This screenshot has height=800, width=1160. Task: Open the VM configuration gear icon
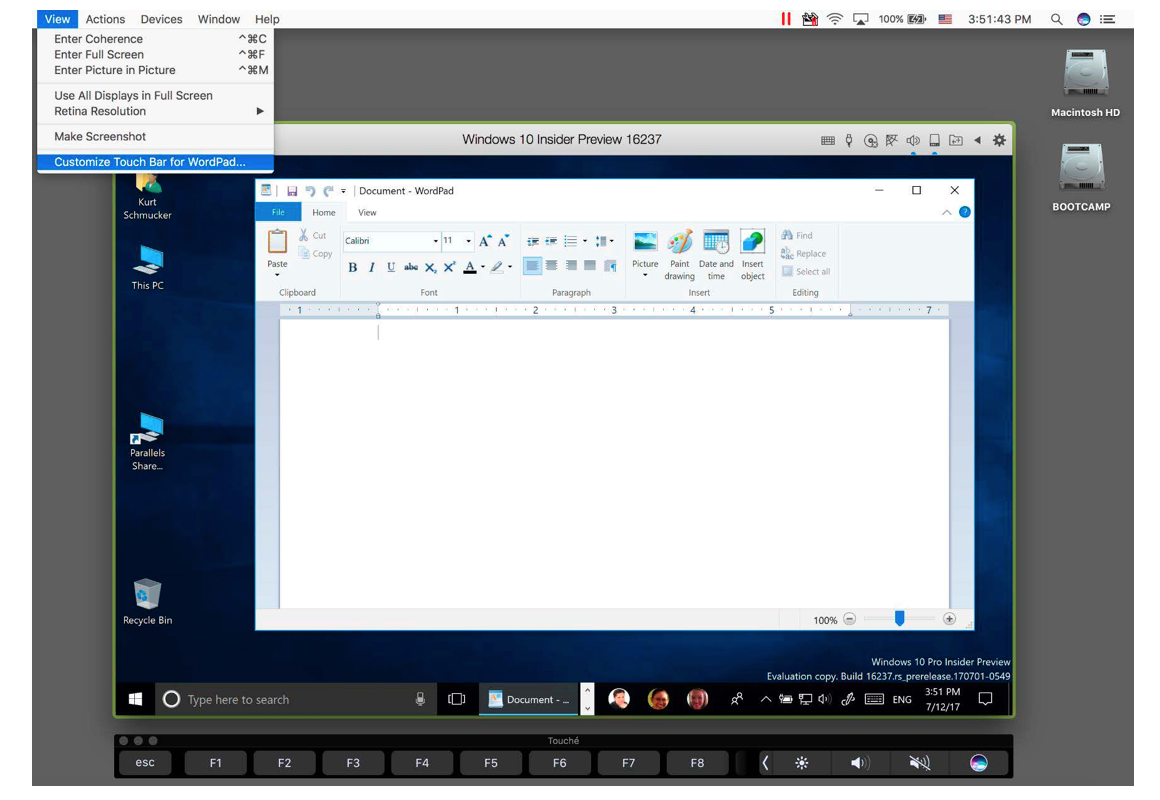999,140
